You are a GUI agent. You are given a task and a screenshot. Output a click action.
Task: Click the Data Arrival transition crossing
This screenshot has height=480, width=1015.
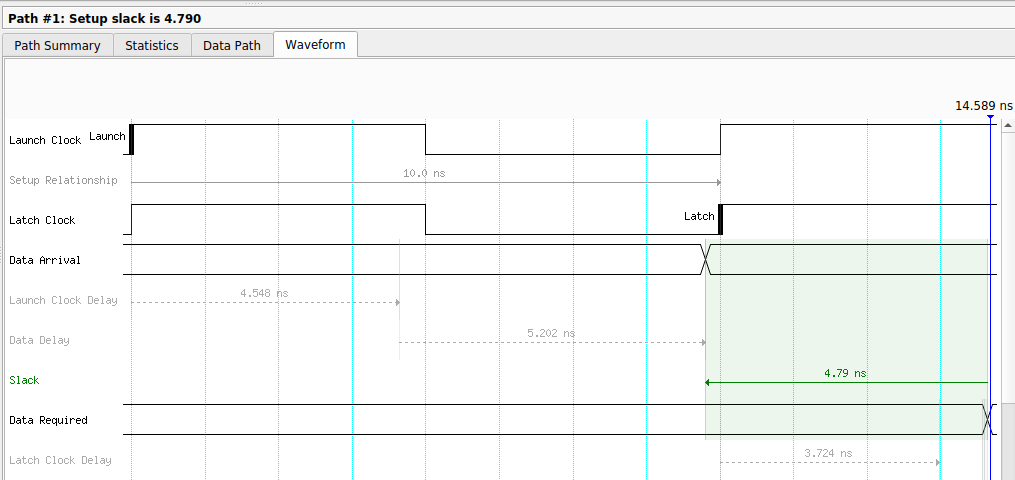coord(706,259)
